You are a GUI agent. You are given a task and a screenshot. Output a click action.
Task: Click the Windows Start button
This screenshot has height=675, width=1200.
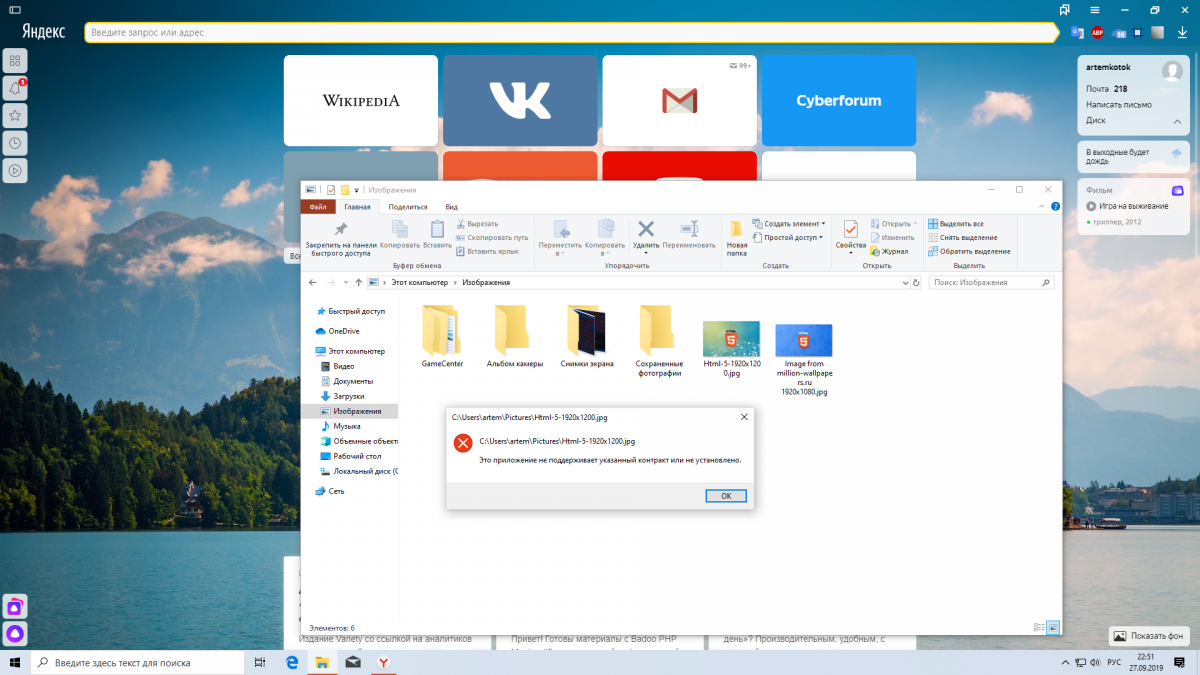click(15, 662)
